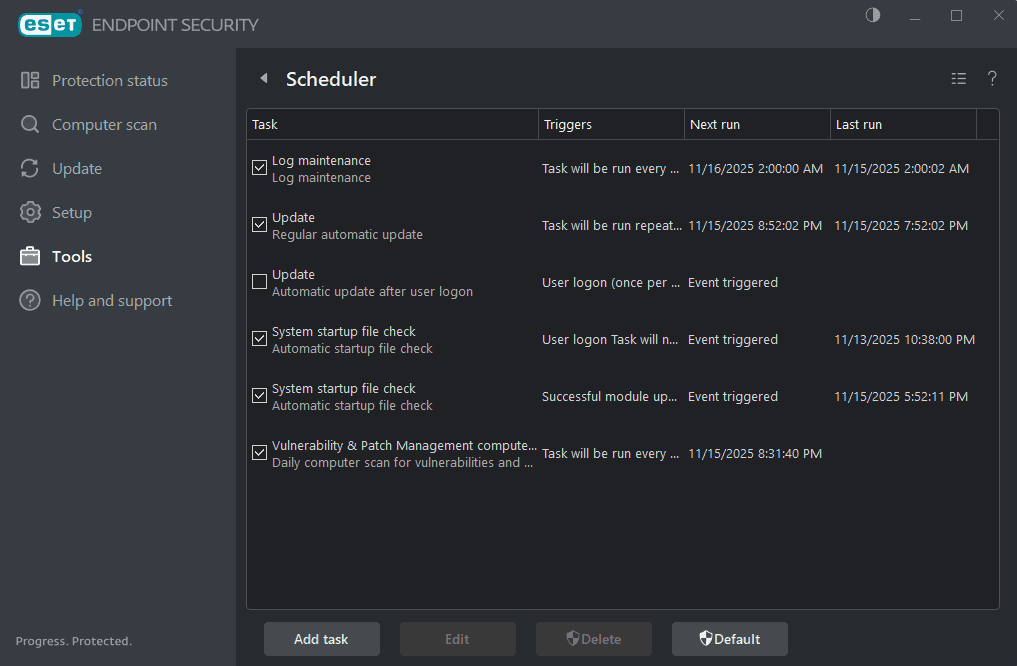Open Update section in sidebar
This screenshot has height=666, width=1017.
point(77,169)
